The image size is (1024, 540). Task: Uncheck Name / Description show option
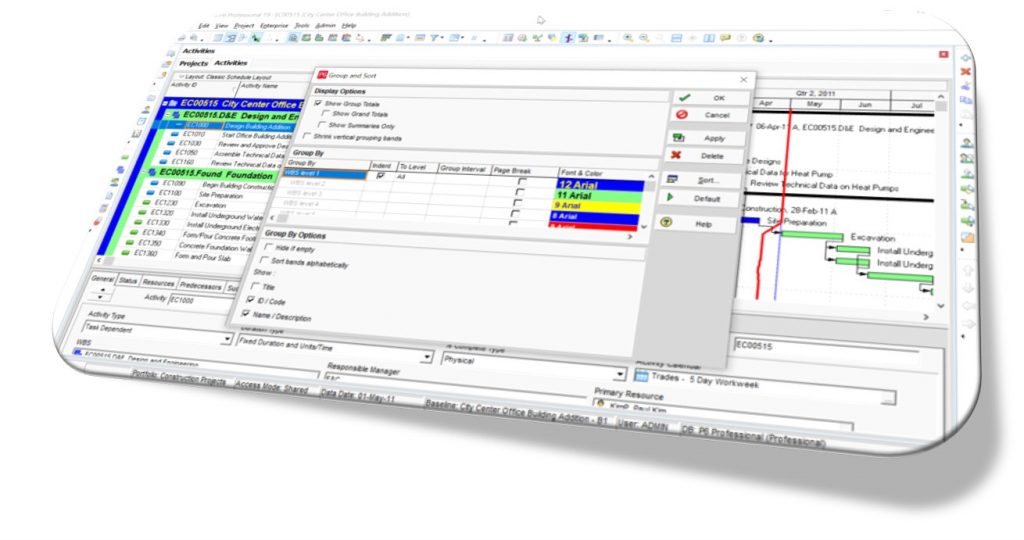tap(245, 313)
